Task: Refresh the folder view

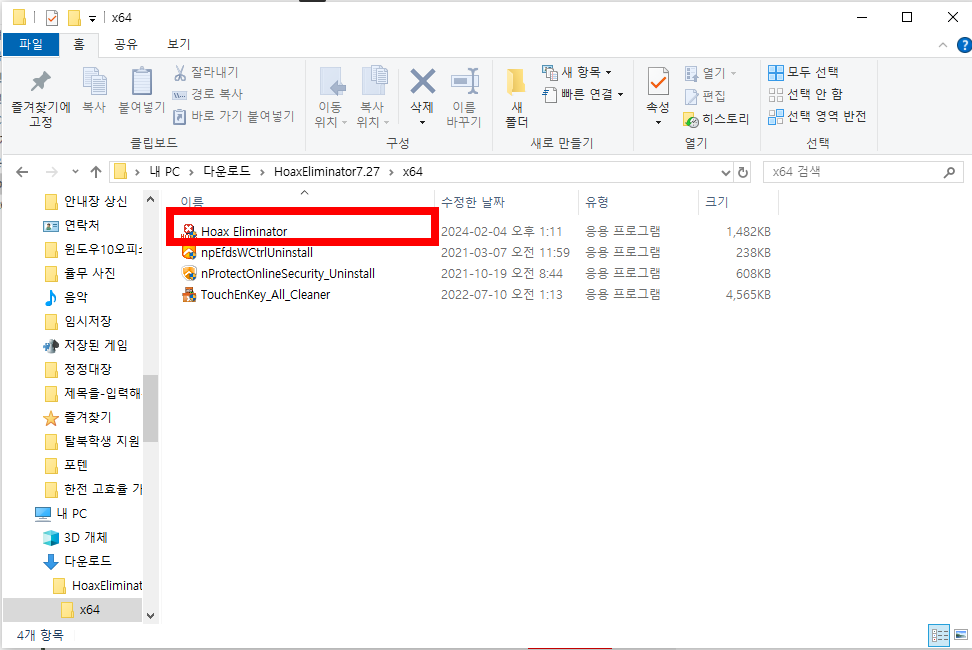Action: click(743, 172)
